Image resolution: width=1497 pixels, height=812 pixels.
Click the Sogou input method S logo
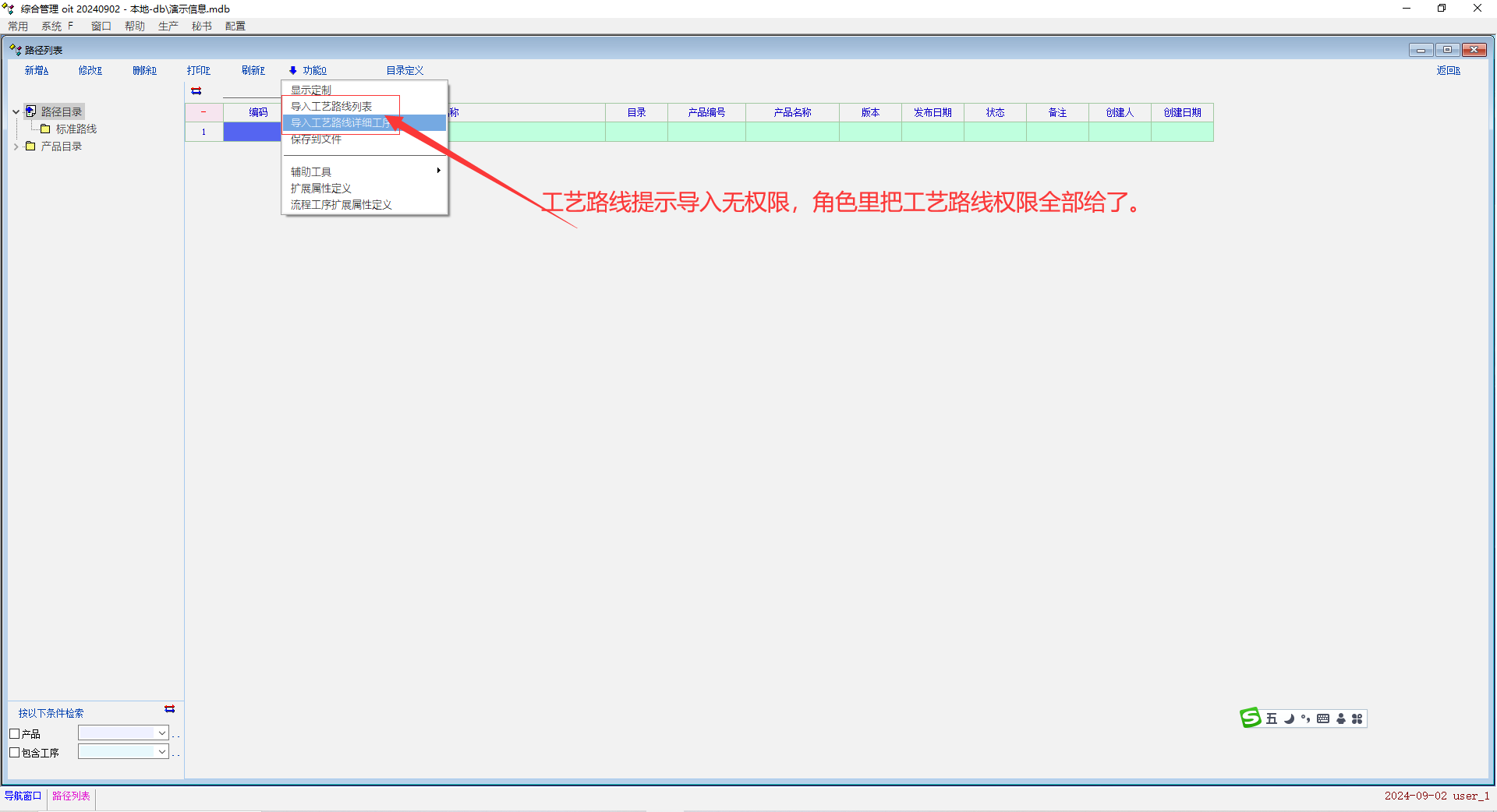pos(1250,718)
